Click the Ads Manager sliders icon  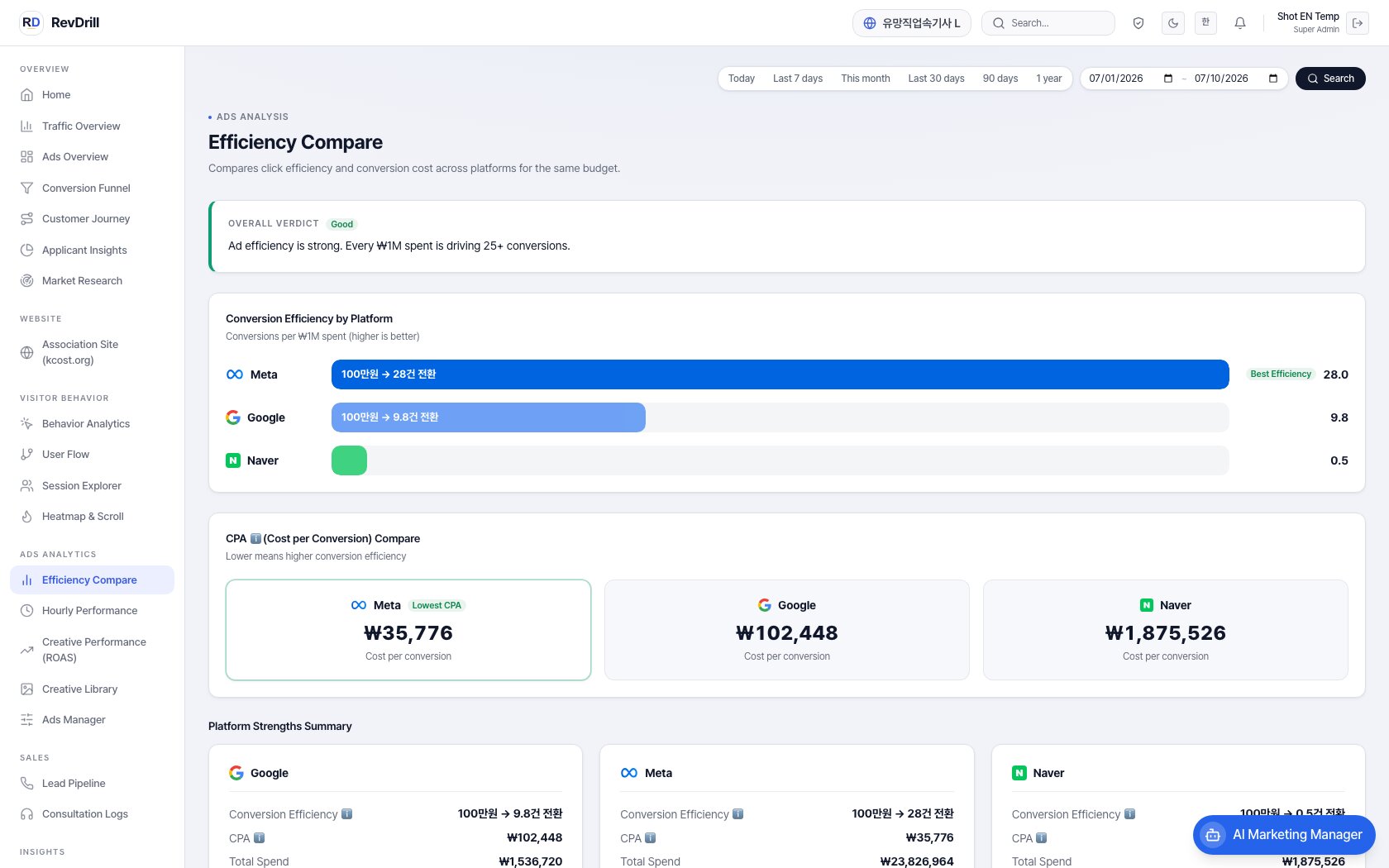tap(27, 720)
